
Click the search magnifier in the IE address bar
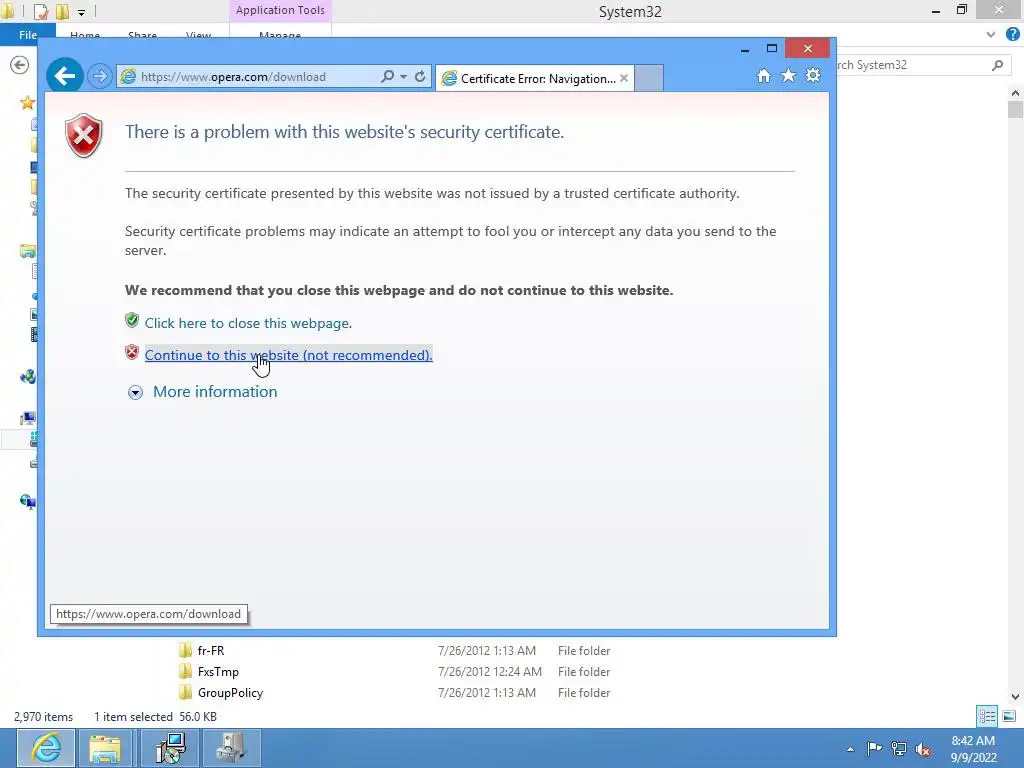[x=387, y=76]
